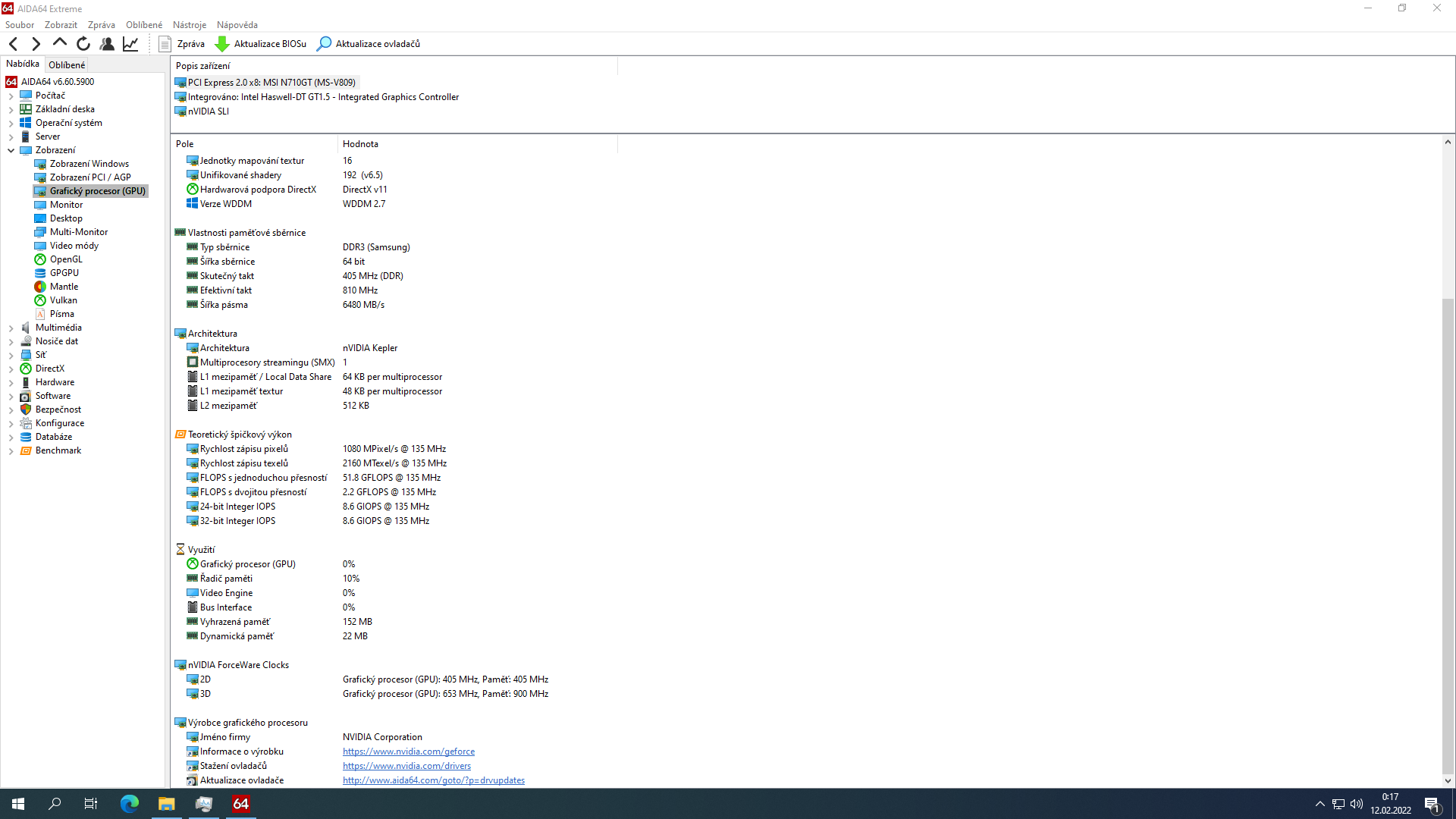Screen dimensions: 1456x819
Task: Click the vertical scrollbar down arrow
Action: (1448, 780)
